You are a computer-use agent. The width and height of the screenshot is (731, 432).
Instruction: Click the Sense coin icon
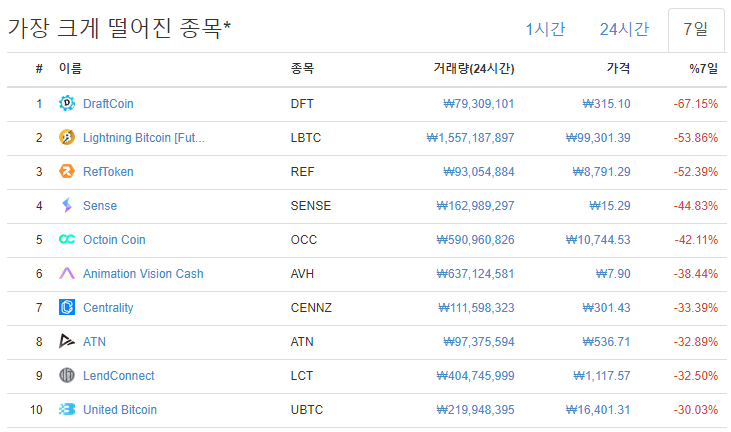pyautogui.click(x=67, y=205)
